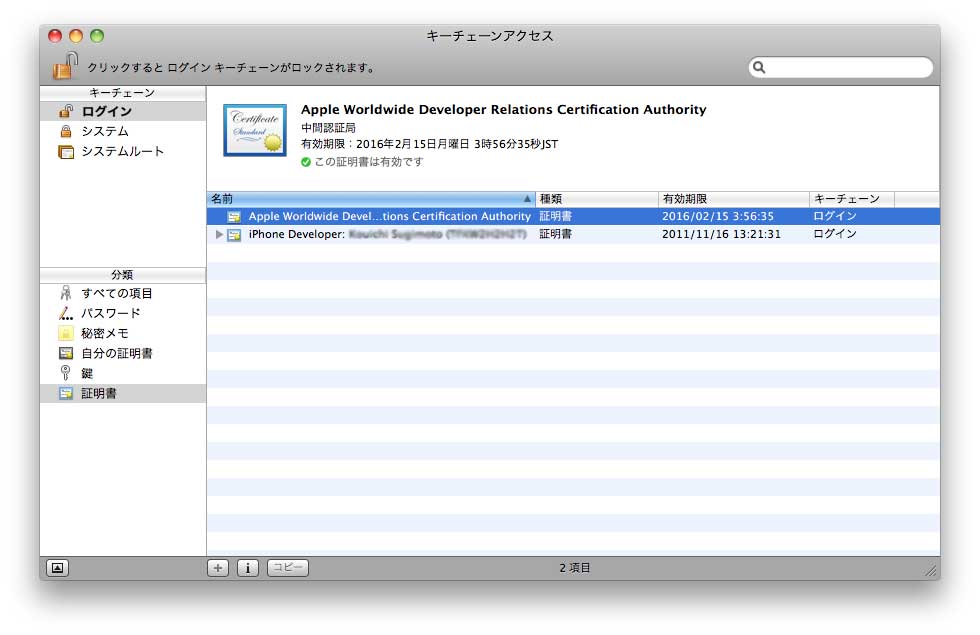This screenshot has height=635, width=980.
Task: Click the plus button to add item
Action: pyautogui.click(x=218, y=568)
